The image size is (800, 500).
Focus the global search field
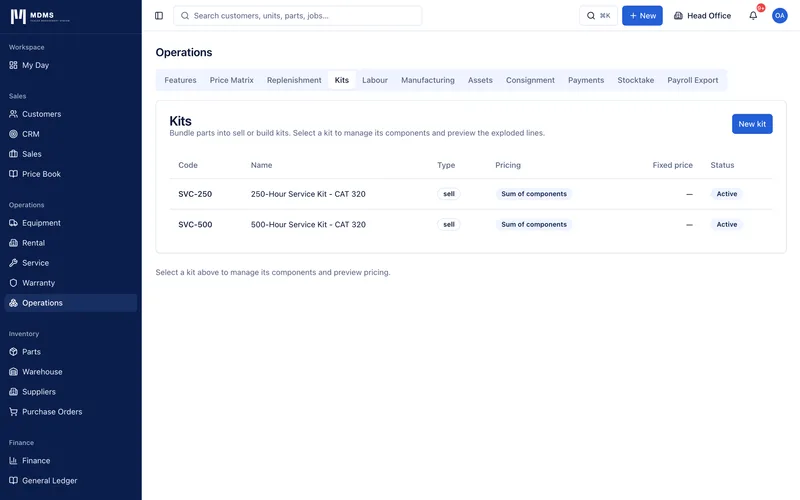tap(297, 16)
